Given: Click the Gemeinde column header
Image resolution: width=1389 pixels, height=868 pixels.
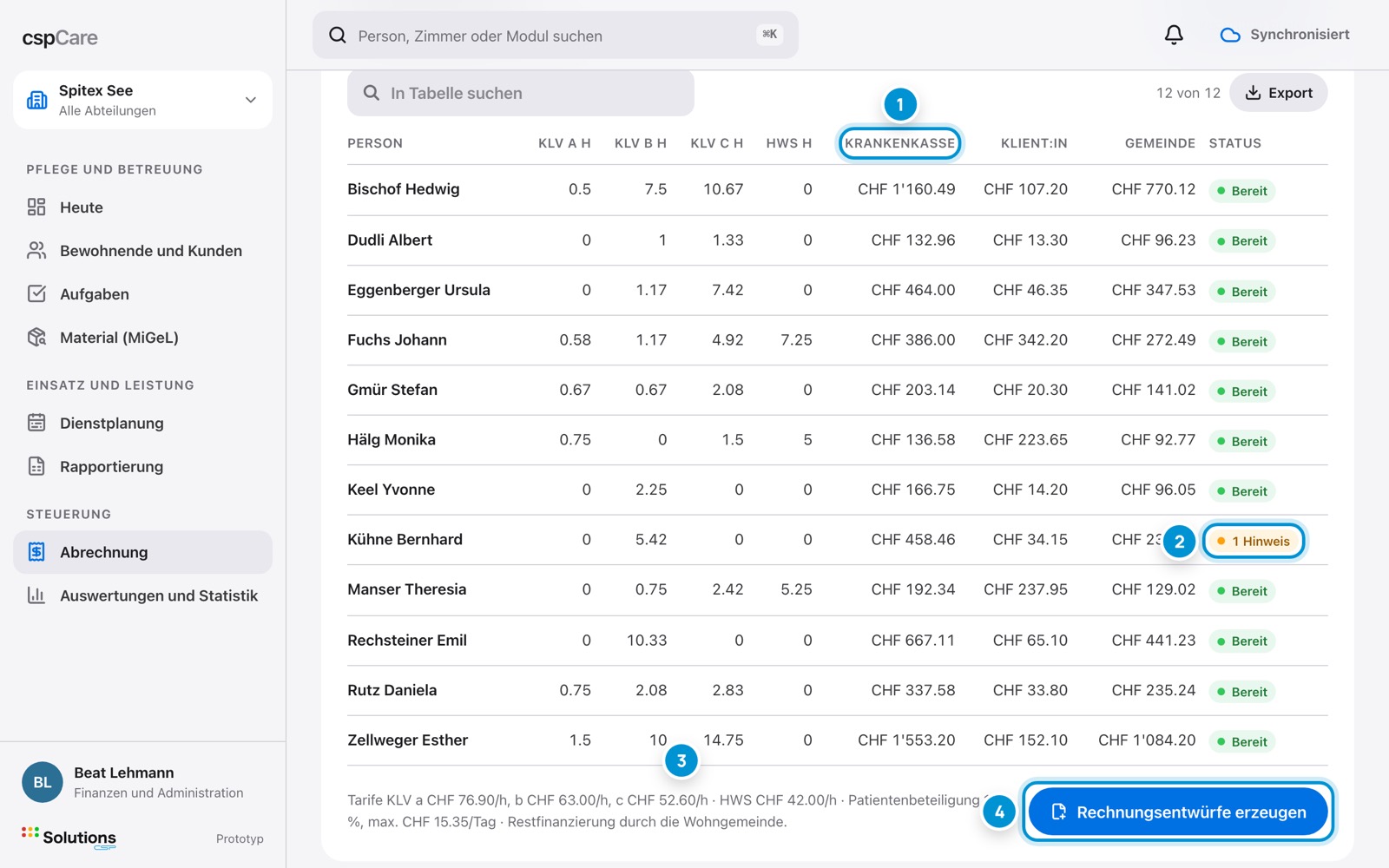Looking at the screenshot, I should (1160, 143).
